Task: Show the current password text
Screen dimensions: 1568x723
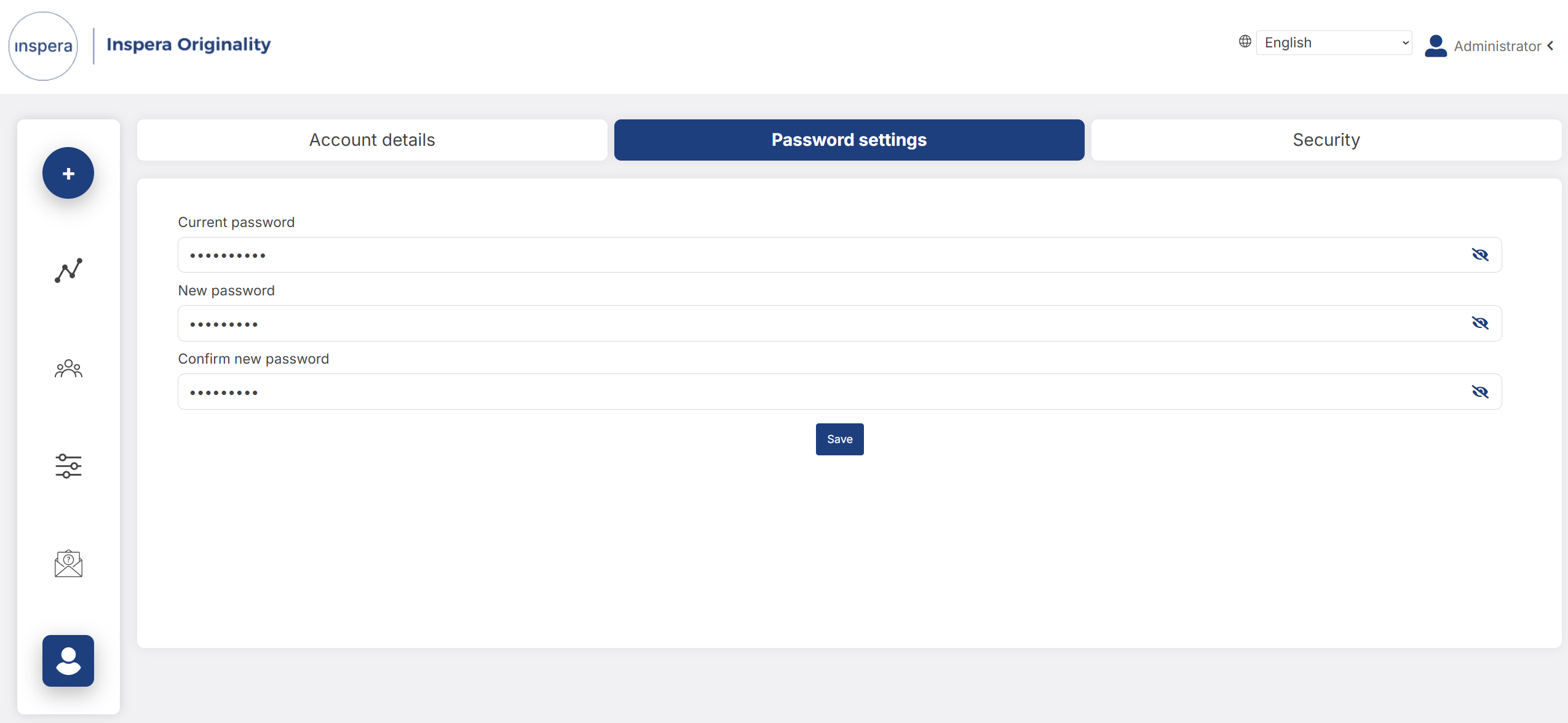Action: point(1480,255)
